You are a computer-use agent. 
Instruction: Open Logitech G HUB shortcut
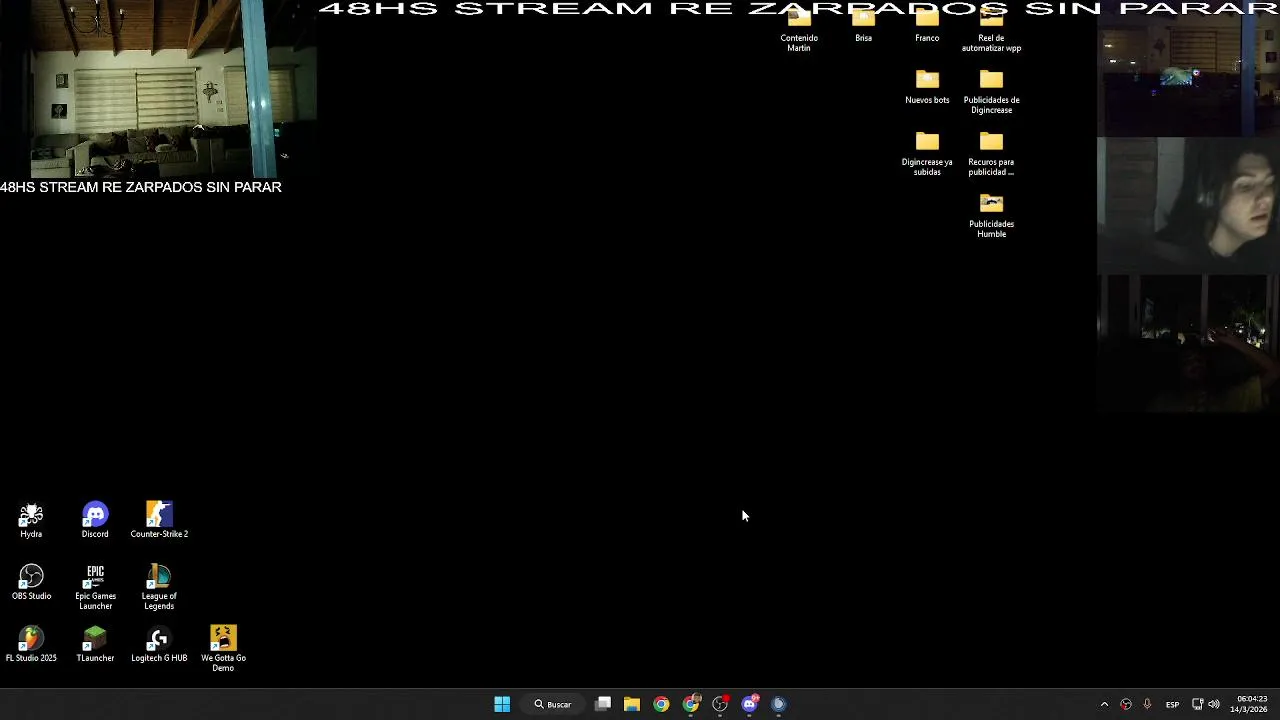click(x=159, y=645)
